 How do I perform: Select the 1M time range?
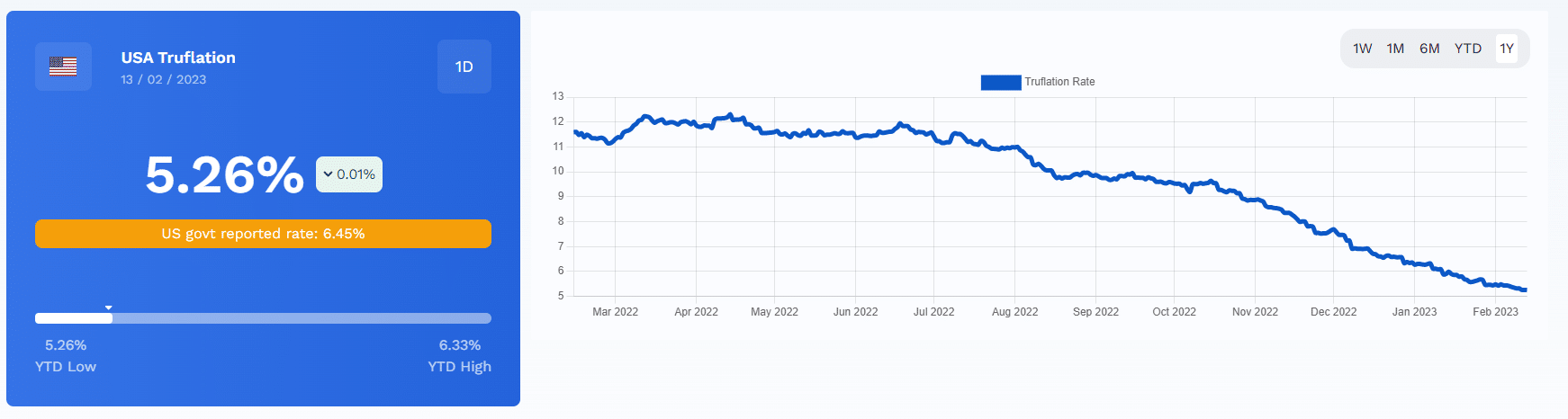point(1395,49)
